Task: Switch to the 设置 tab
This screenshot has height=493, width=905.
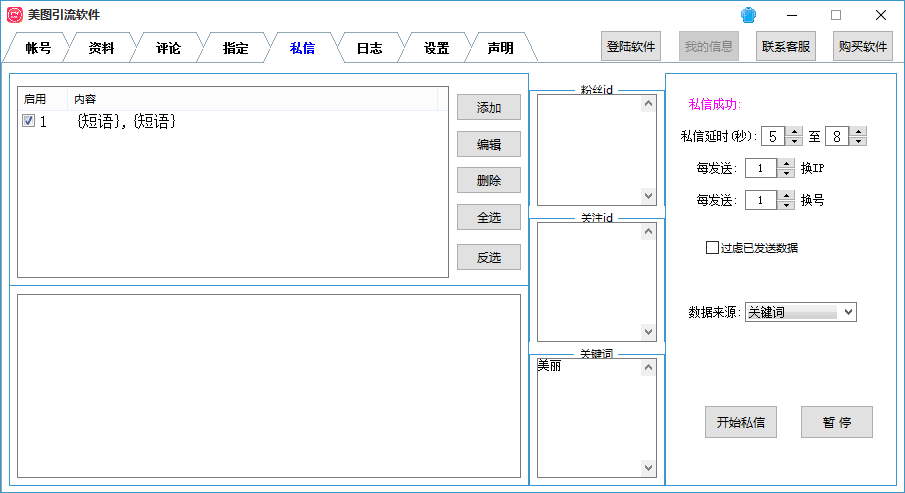Action: pyautogui.click(x=436, y=48)
